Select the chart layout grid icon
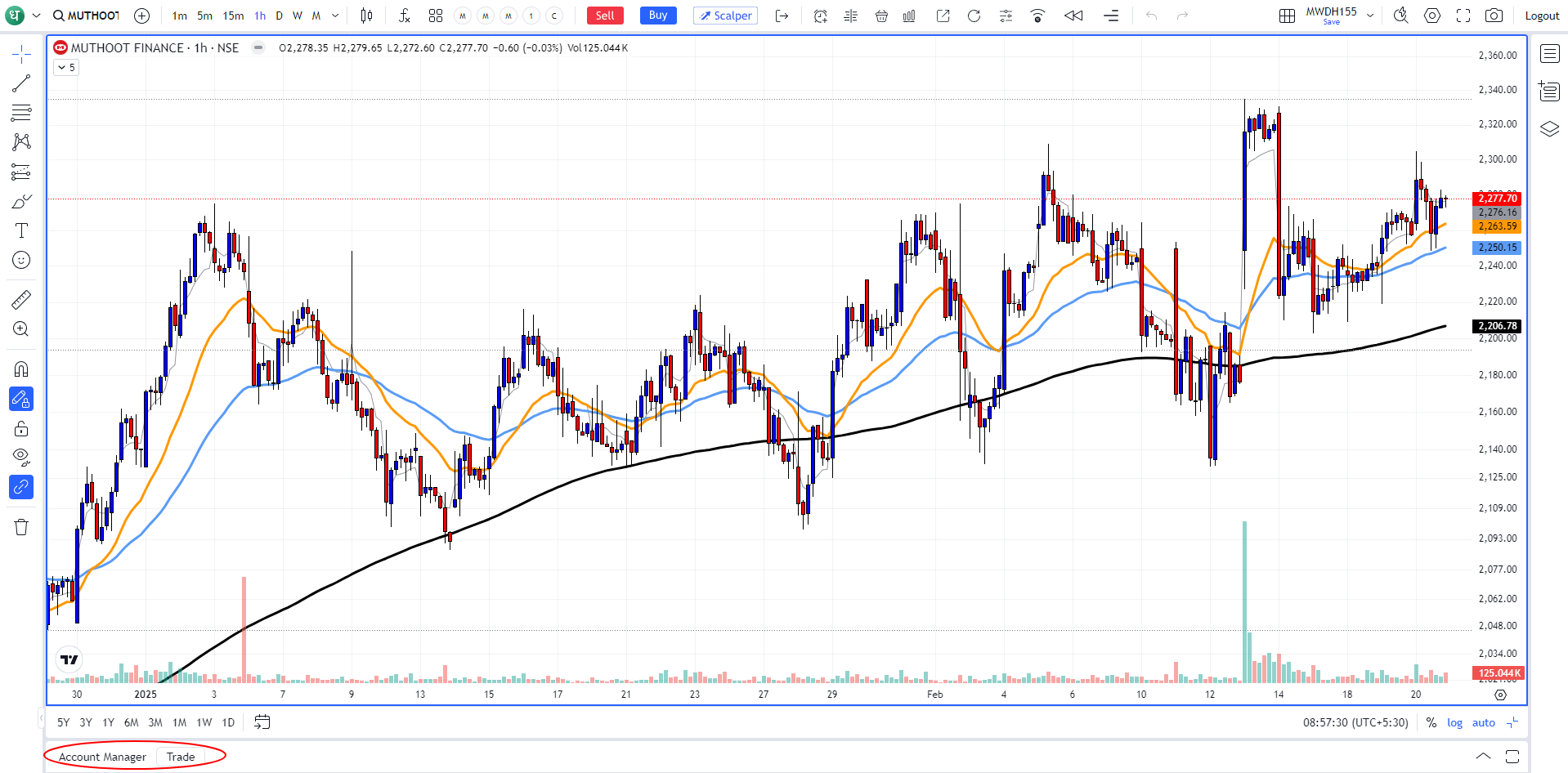 pyautogui.click(x=1287, y=16)
